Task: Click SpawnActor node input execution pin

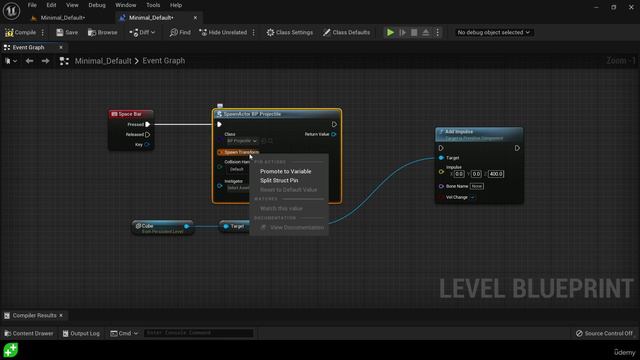Action: [x=220, y=124]
